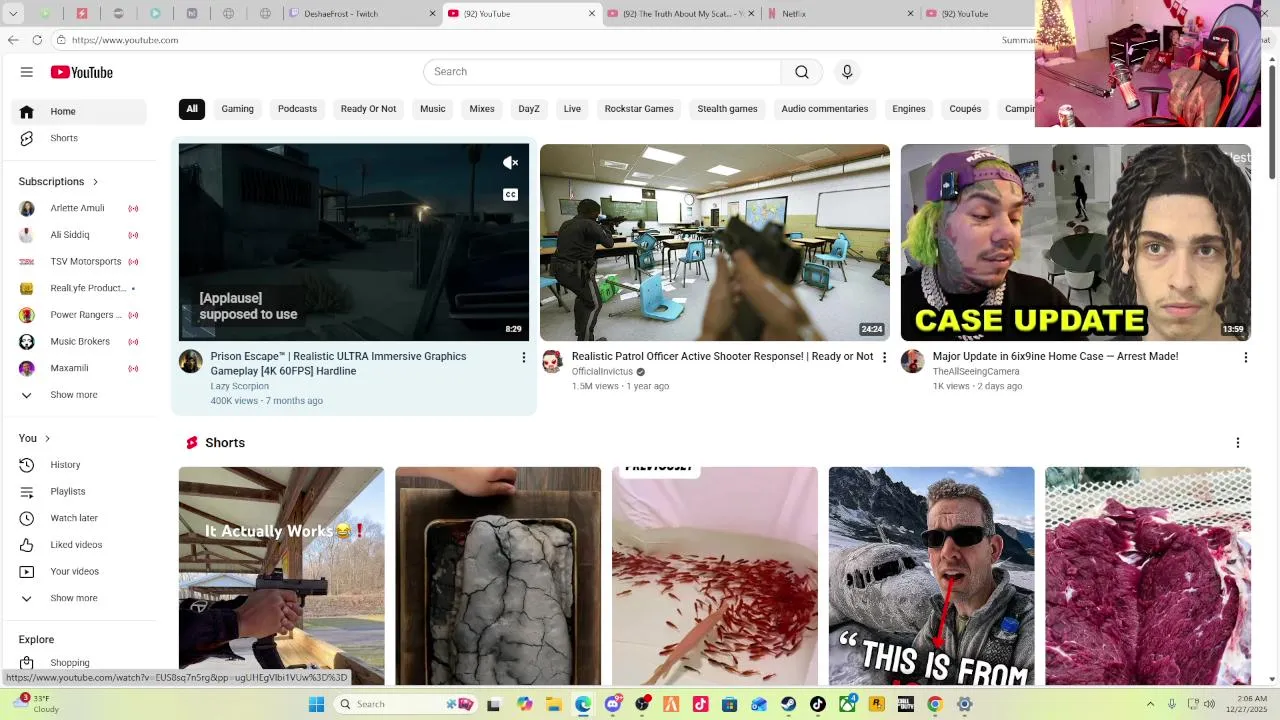The width and height of the screenshot is (1280, 720).
Task: Open the It Actually Works short
Action: (x=281, y=576)
